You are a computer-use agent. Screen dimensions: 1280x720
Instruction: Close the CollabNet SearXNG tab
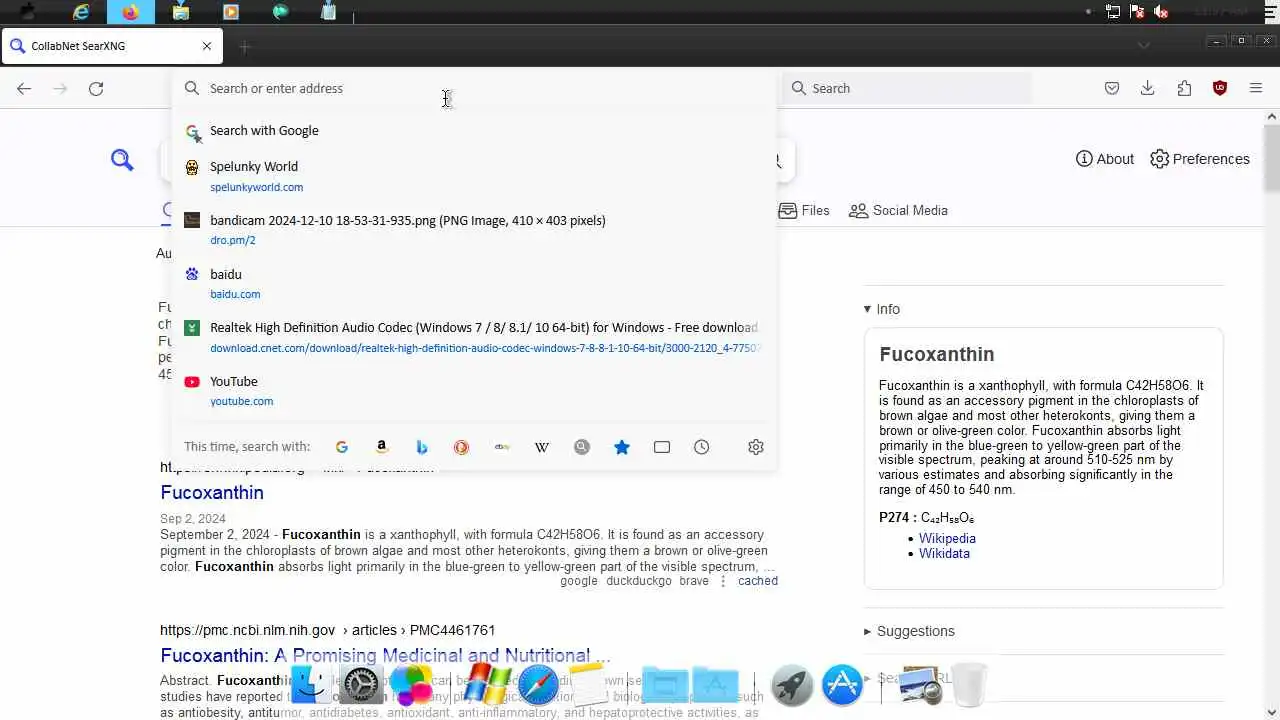pos(207,46)
